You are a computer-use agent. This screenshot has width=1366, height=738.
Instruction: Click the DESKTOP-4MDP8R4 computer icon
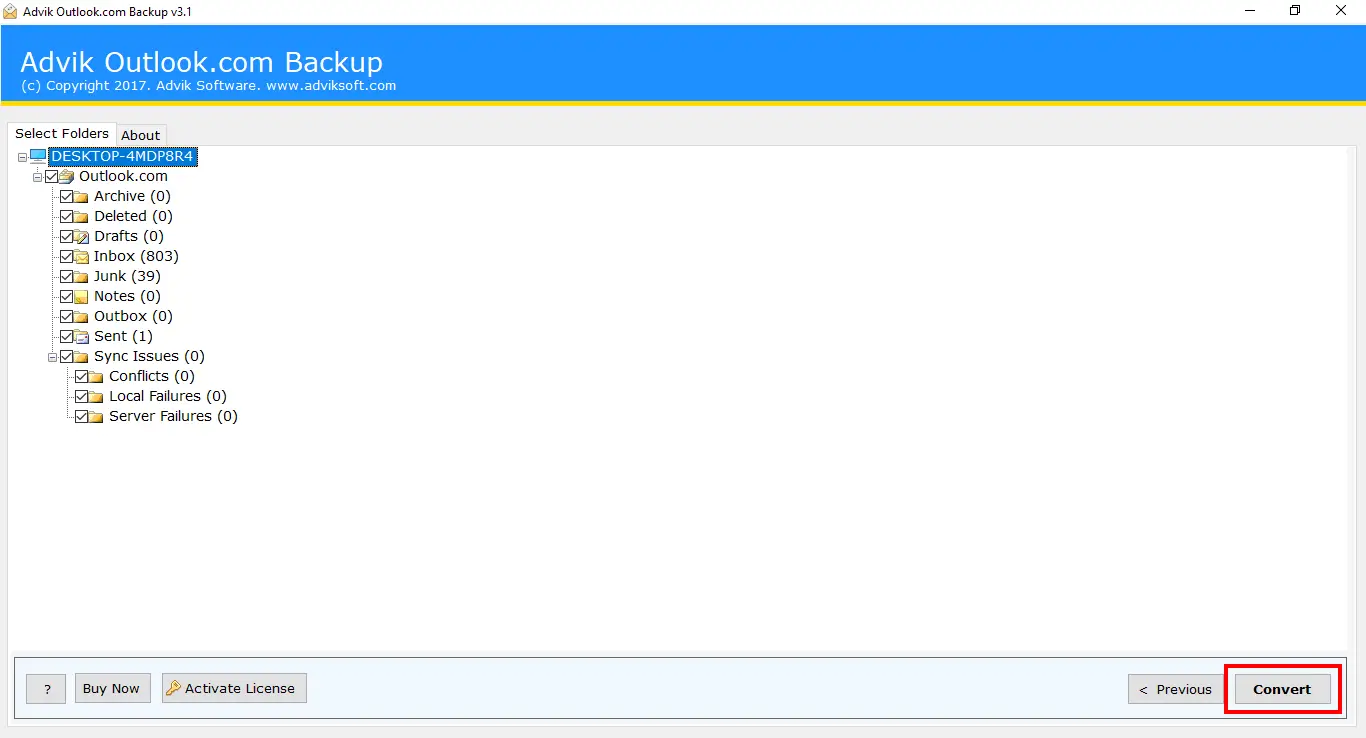pos(36,156)
